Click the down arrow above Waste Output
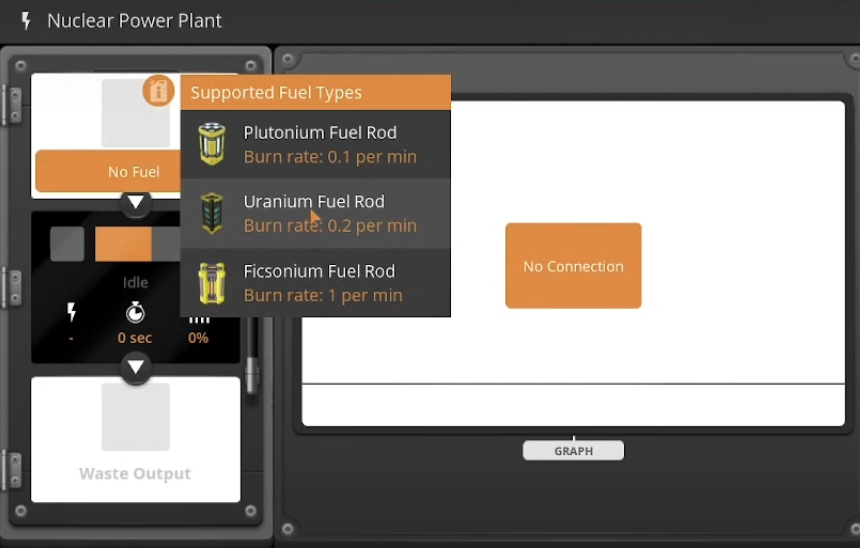Screen dimensions: 860x548 [136, 368]
